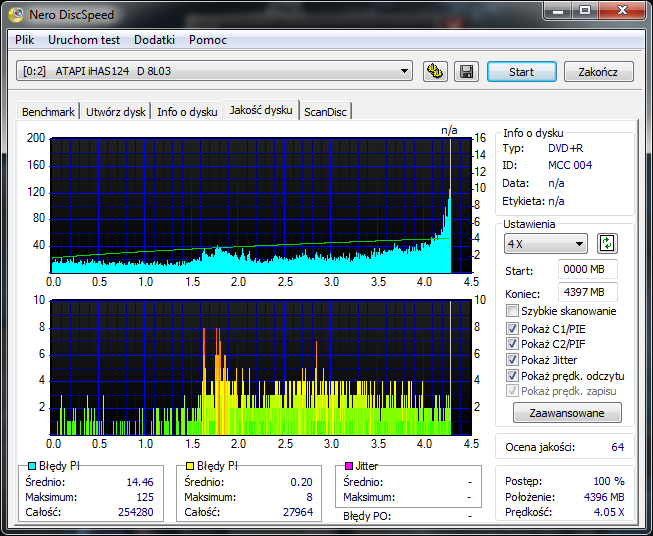Image resolution: width=653 pixels, height=536 pixels.
Task: Click the floppy disk save icon
Action: (466, 72)
